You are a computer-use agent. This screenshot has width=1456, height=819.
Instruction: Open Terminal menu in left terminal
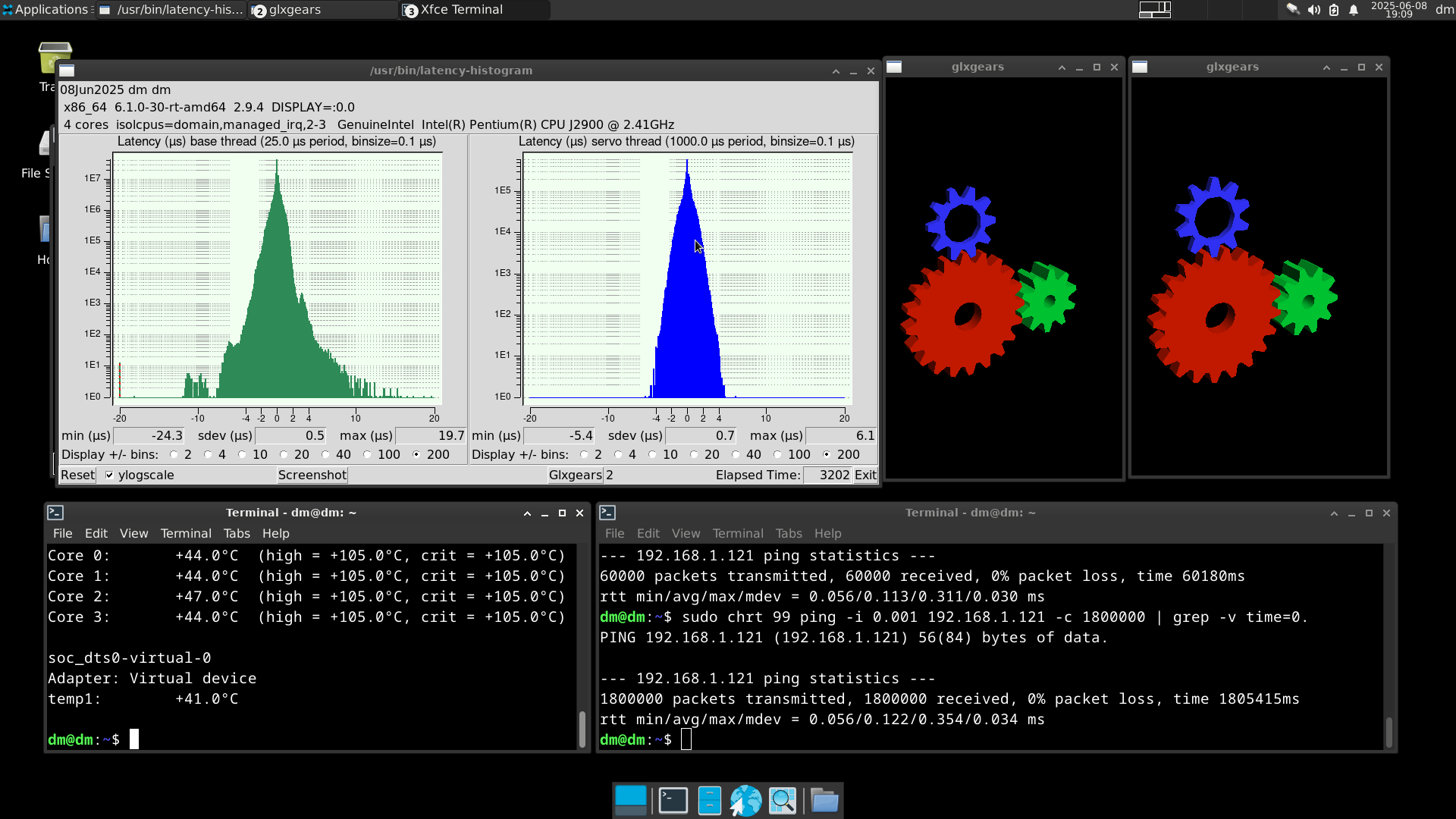pos(186,534)
